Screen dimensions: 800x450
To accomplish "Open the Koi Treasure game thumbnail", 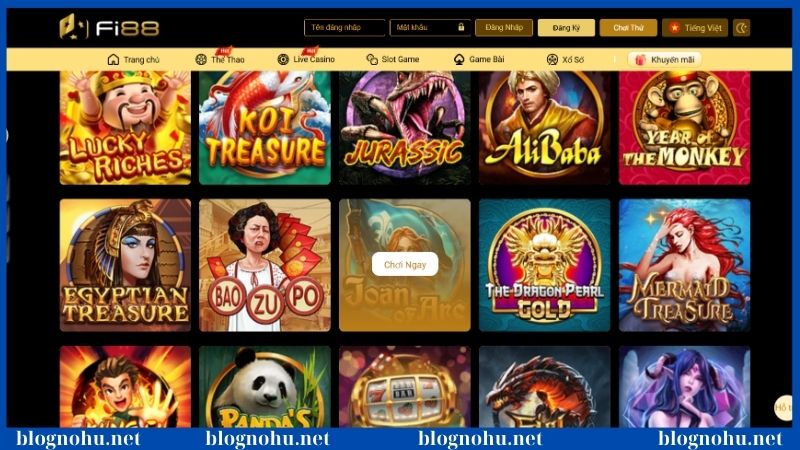I will [x=265, y=128].
